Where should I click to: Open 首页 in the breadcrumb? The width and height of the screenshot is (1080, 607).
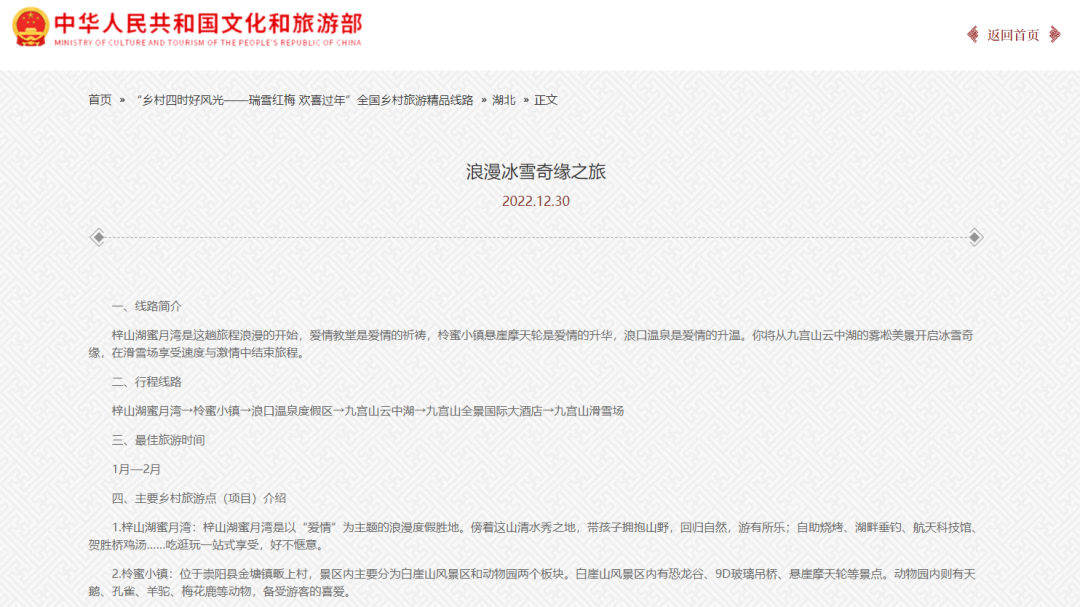tap(100, 100)
